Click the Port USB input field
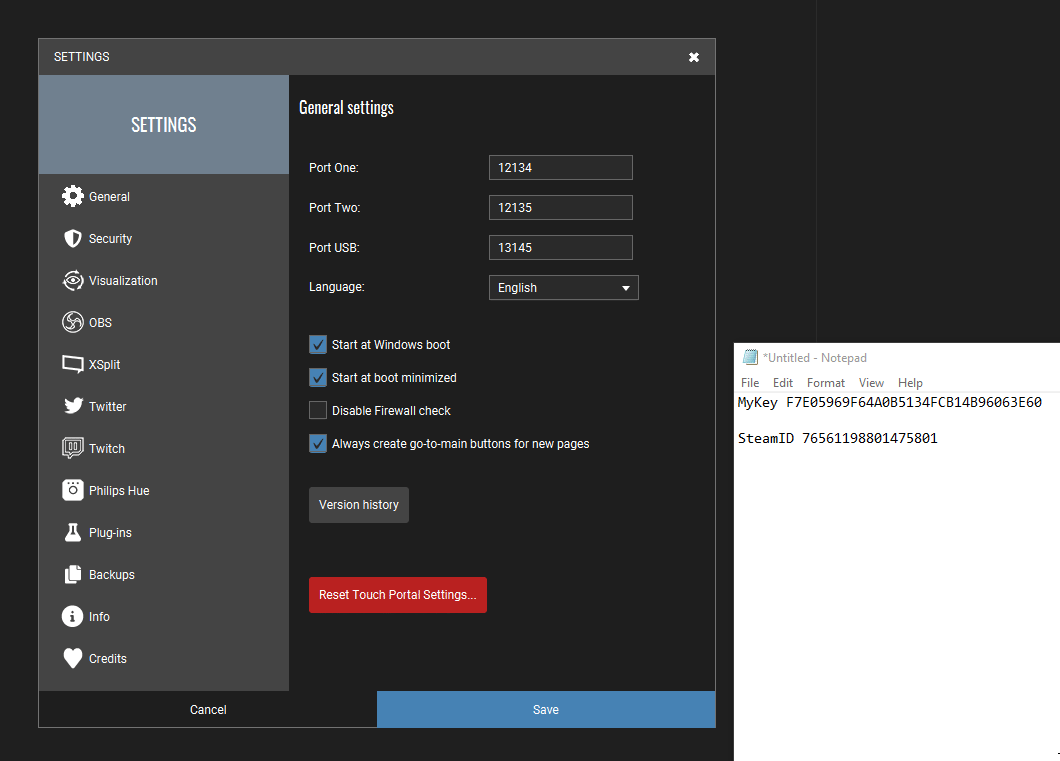Viewport: 1060px width, 761px height. pyautogui.click(x=560, y=247)
